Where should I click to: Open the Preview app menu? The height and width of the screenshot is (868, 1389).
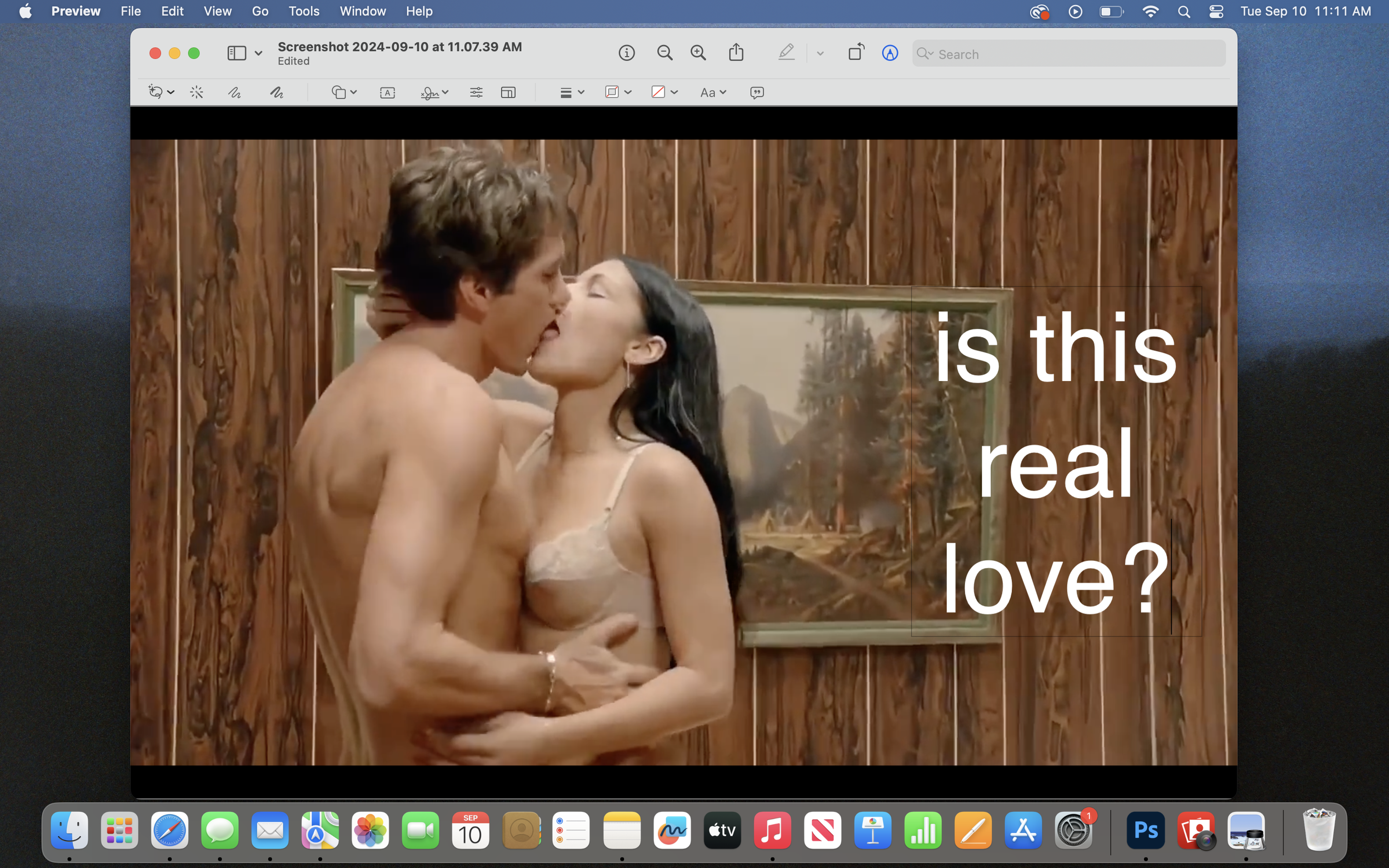(x=76, y=12)
